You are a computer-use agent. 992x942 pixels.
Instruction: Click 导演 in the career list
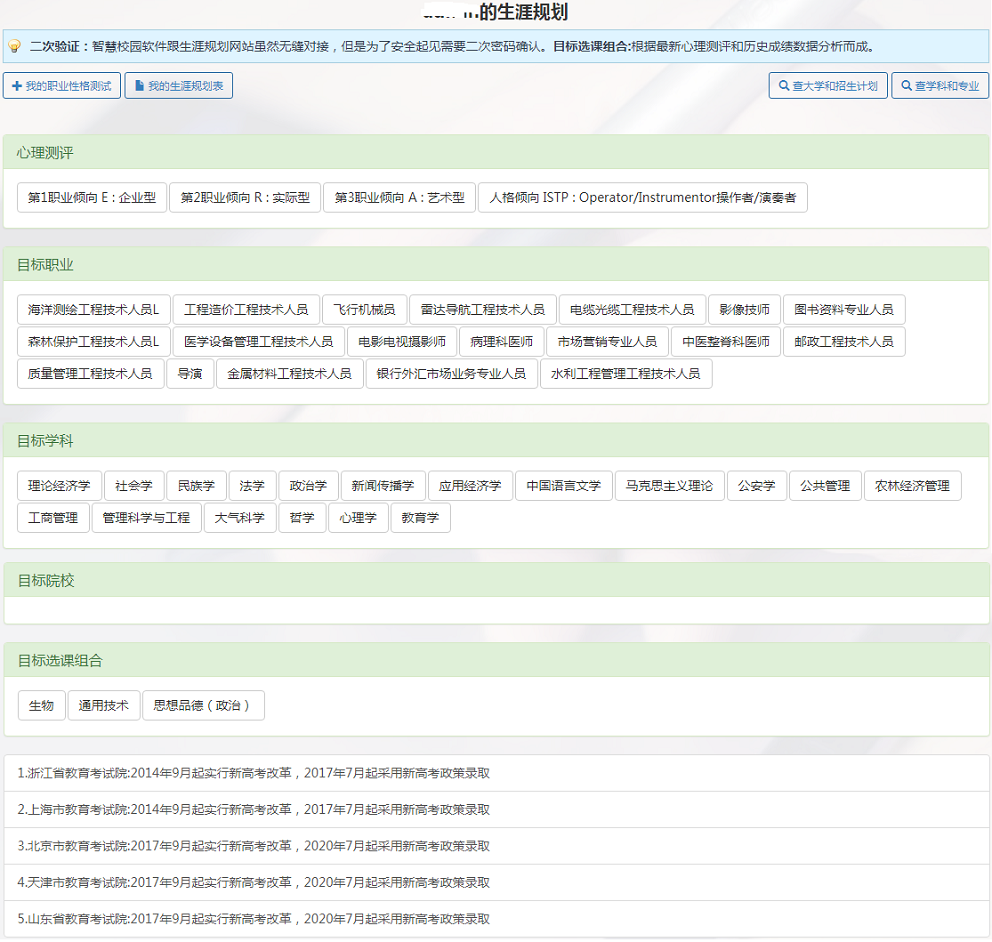191,373
